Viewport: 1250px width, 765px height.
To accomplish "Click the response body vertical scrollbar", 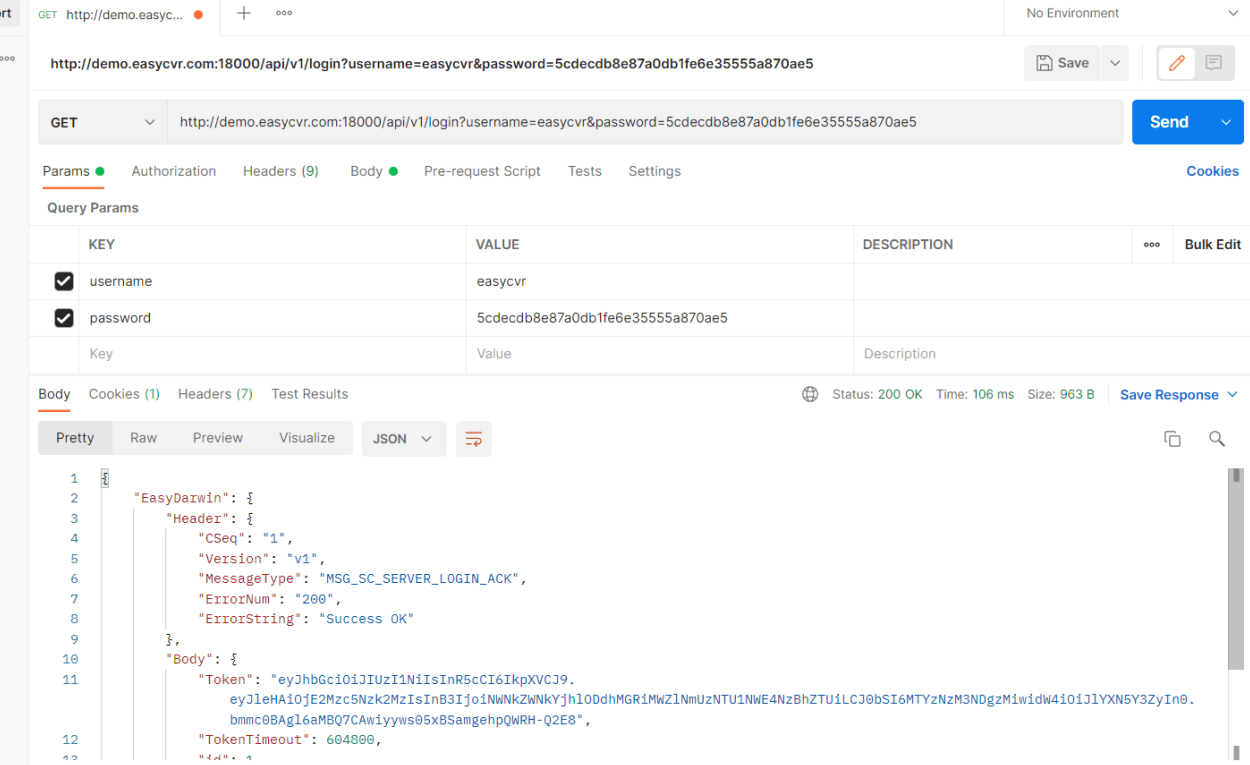I will [1236, 570].
